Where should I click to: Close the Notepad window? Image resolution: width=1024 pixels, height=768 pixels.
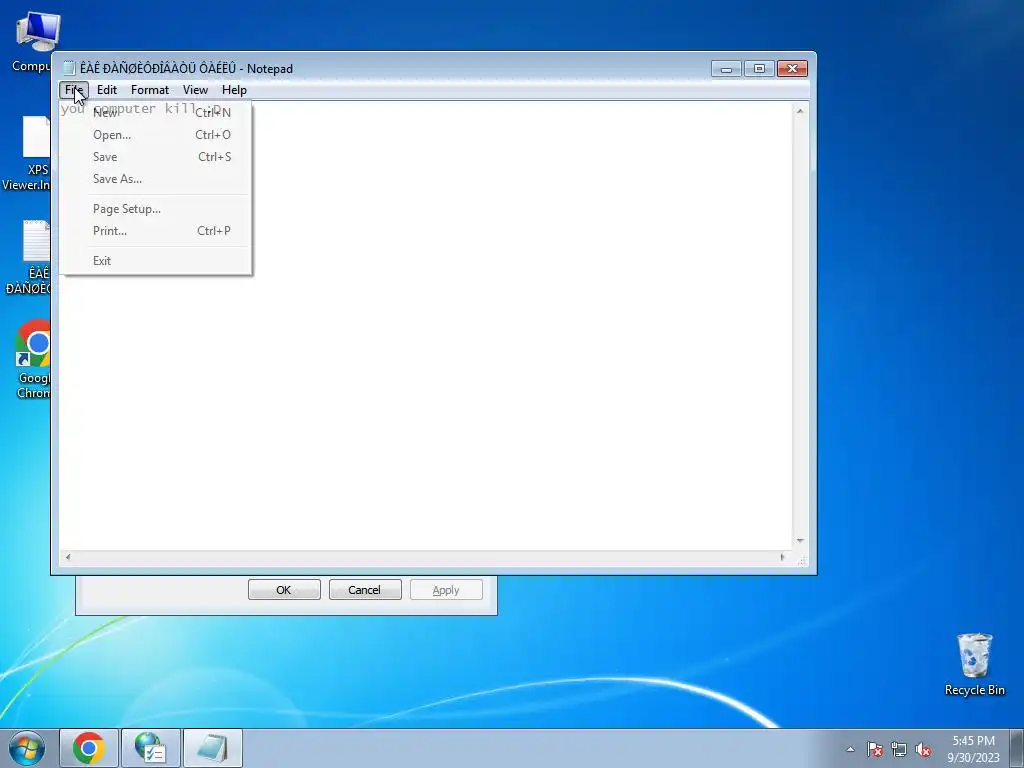coord(792,69)
